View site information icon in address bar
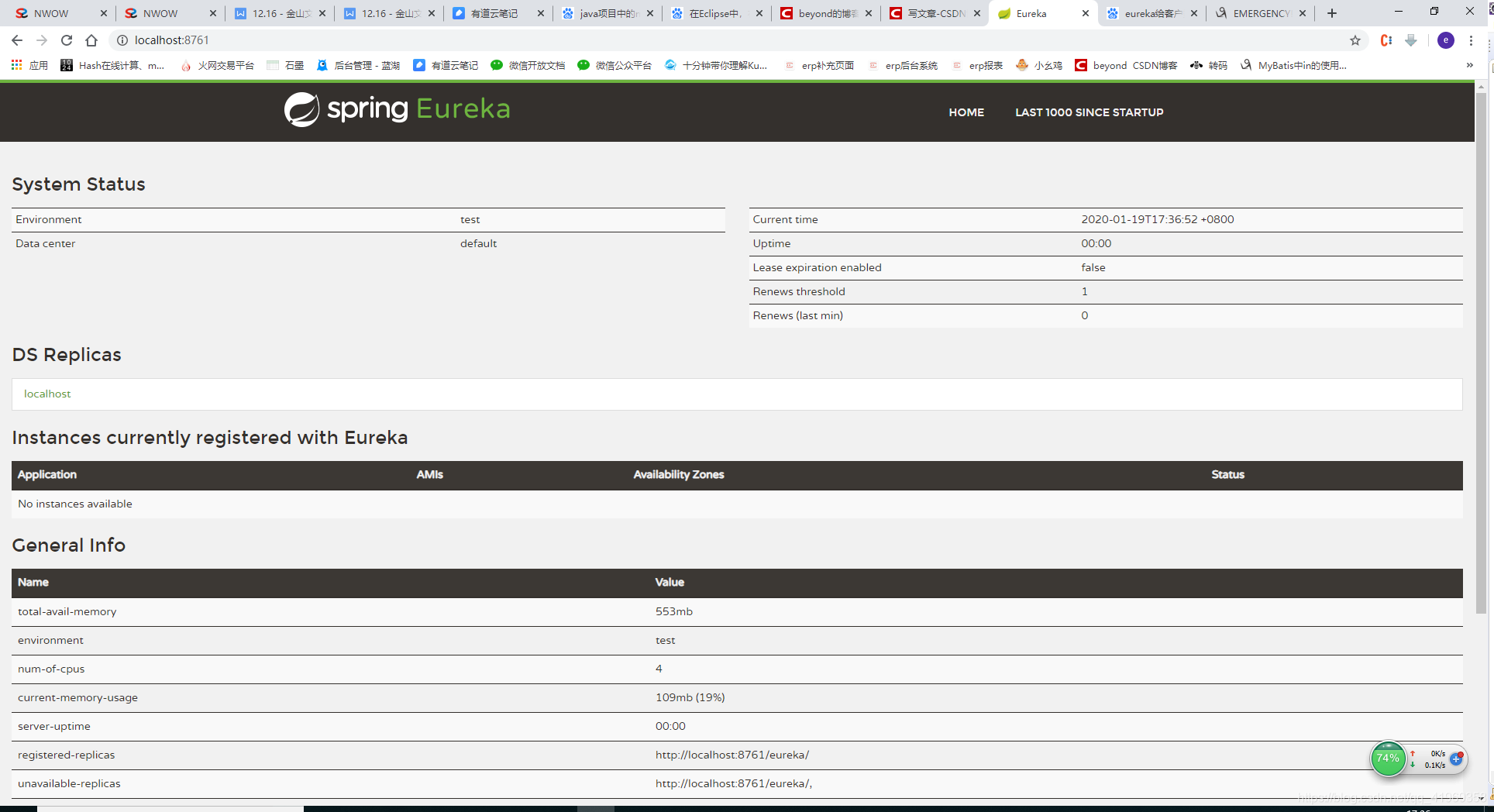This screenshot has width=1494, height=812. 122,40
